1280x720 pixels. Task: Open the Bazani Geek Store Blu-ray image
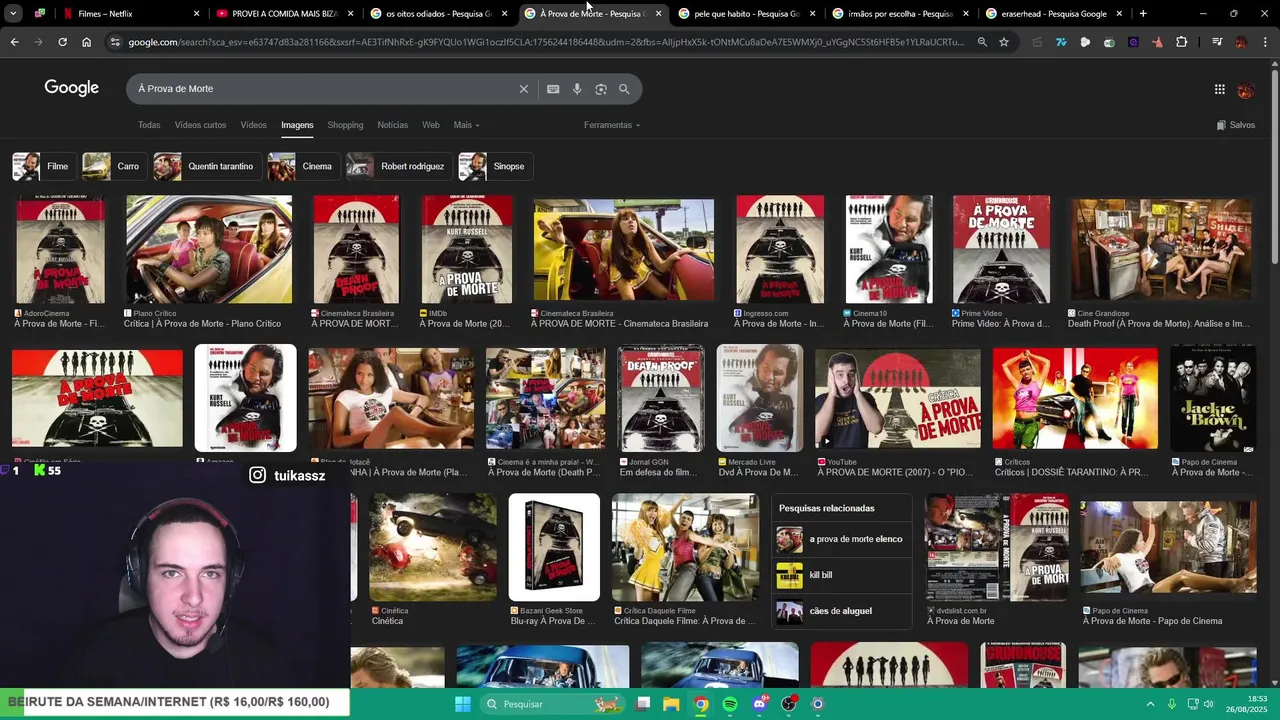click(554, 547)
